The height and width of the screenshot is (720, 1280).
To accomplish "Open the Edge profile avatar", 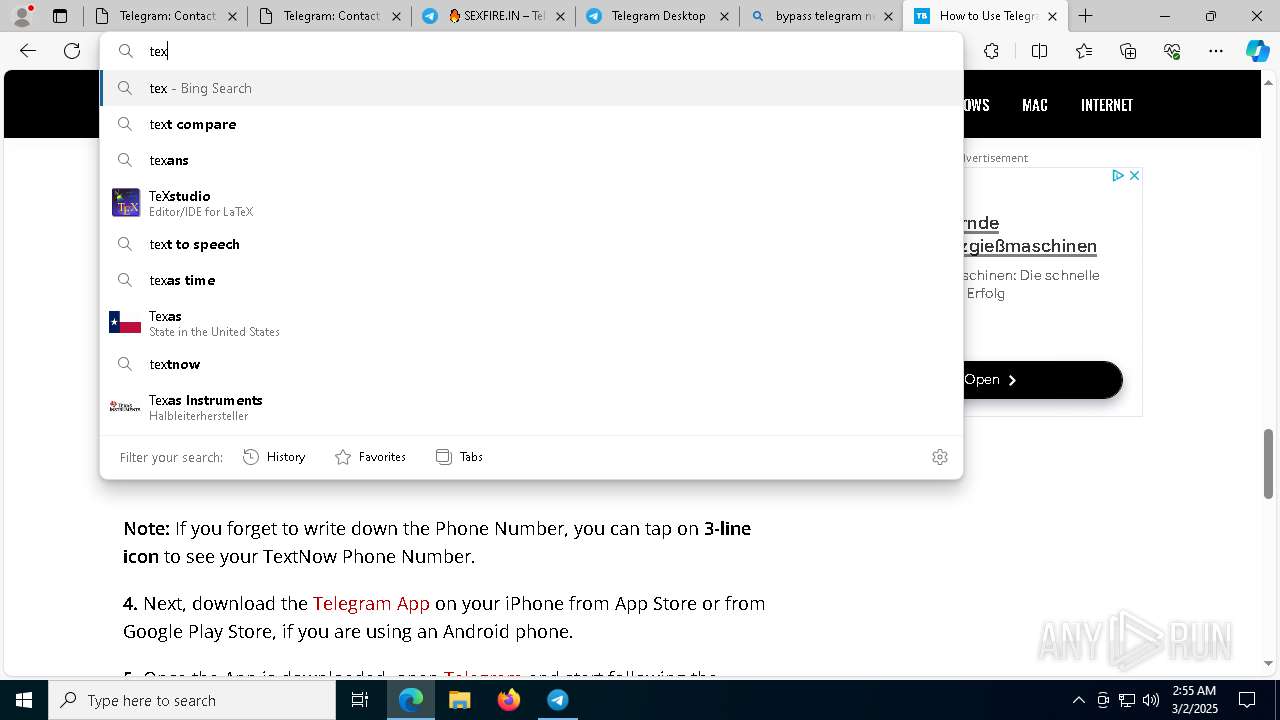I will pyautogui.click(x=22, y=16).
